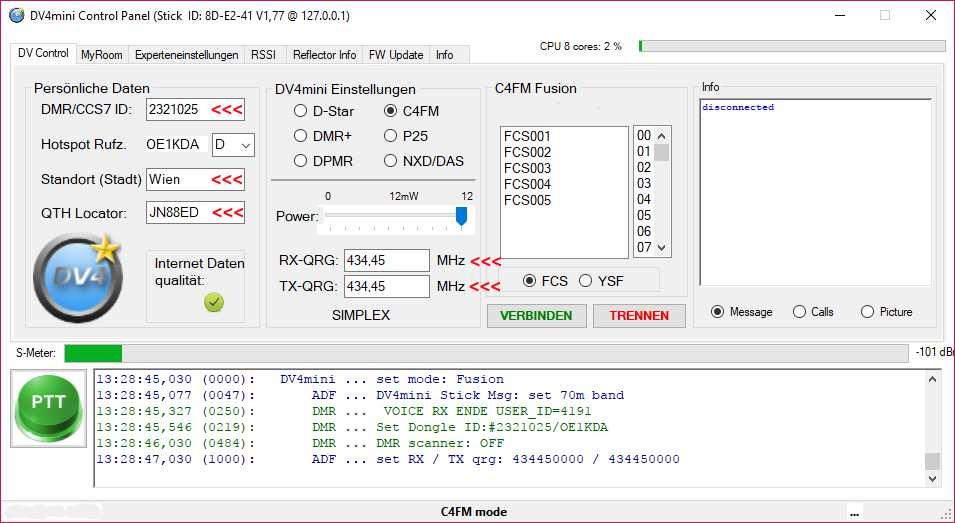Image resolution: width=955 pixels, height=523 pixels.
Task: Click the 'C4FM mode' status bar text
Action: pos(474,512)
